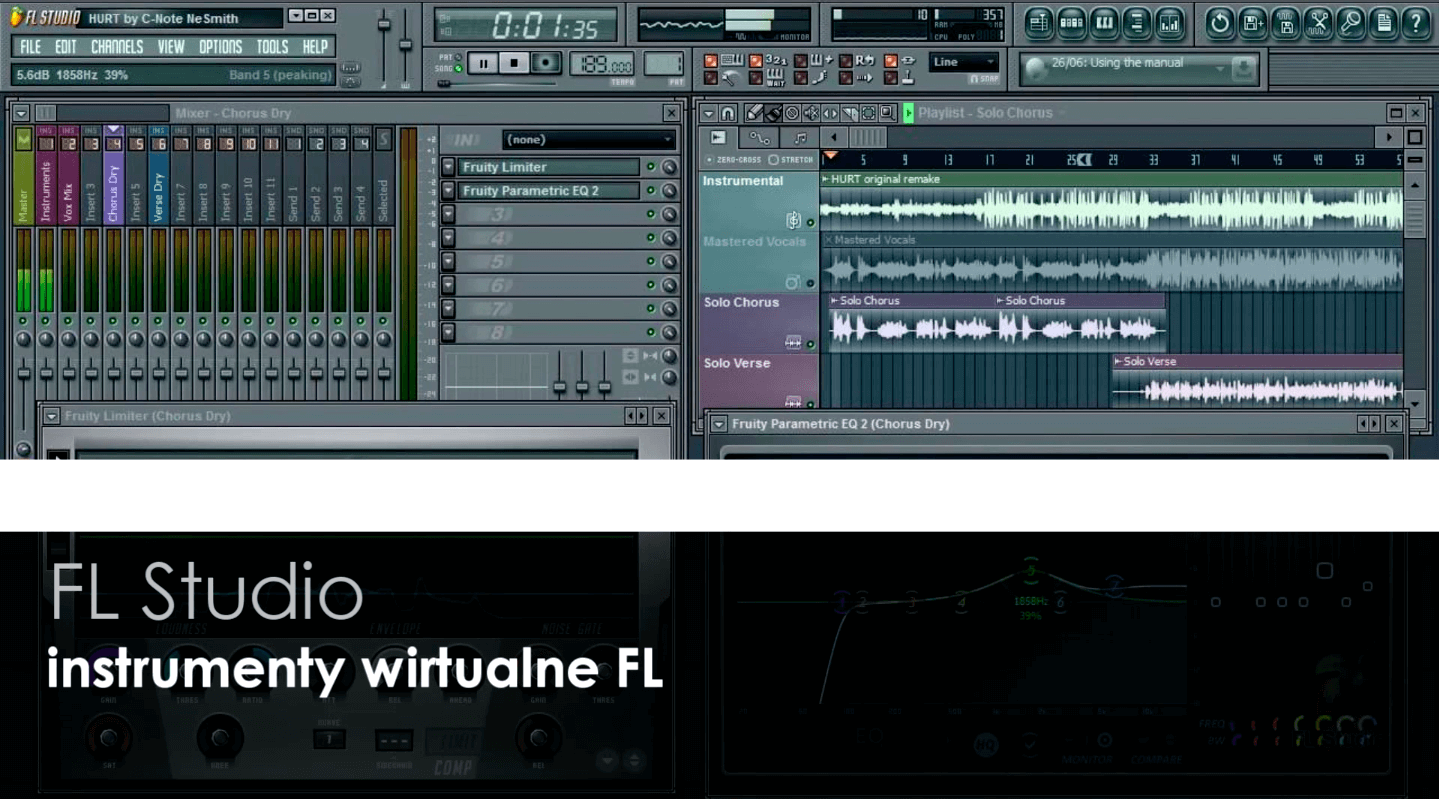1439x799 pixels.
Task: Click the main pitch slider
Action: [x=405, y=44]
